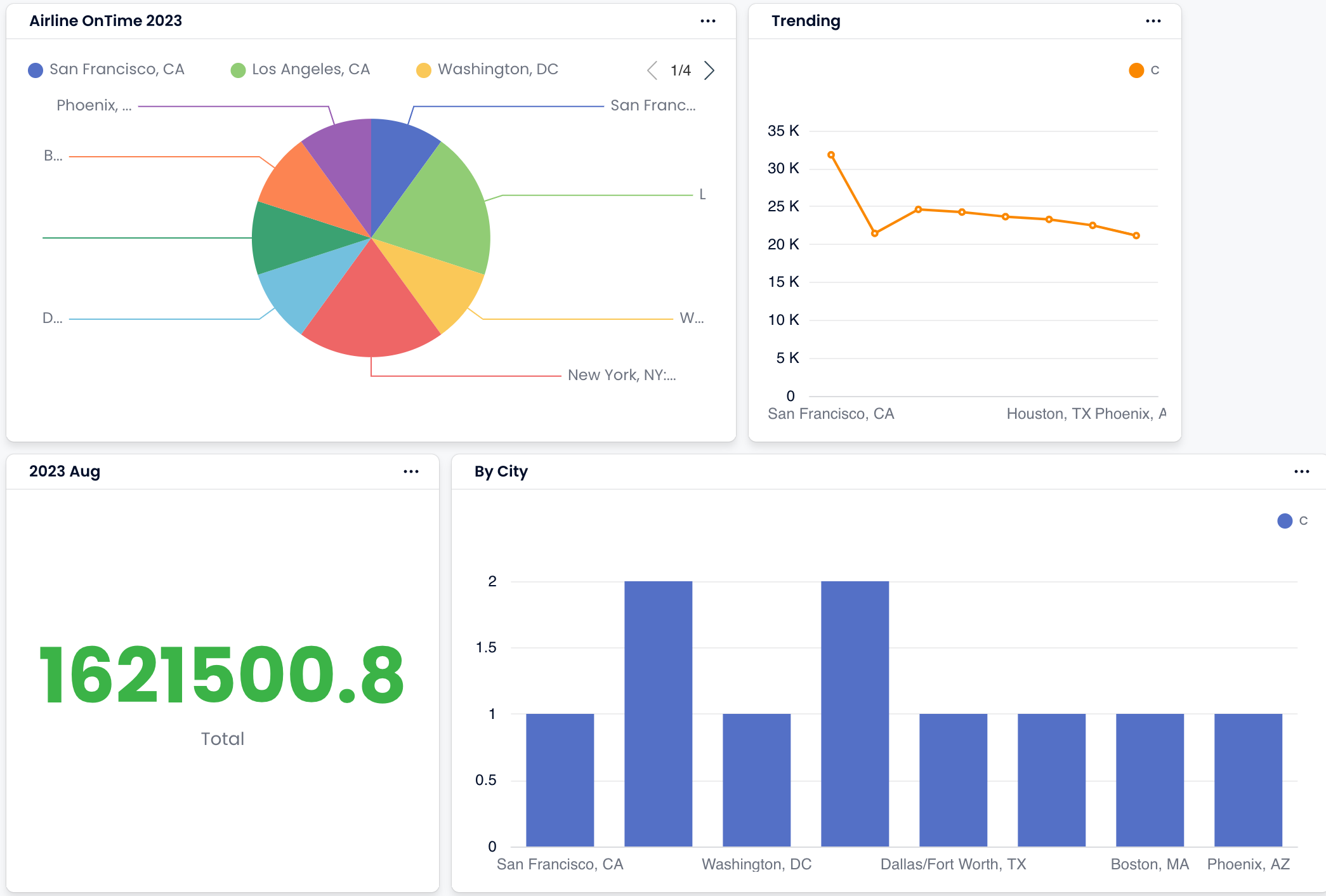Click the Trending panel title
This screenshot has height=896, width=1326.
806,21
